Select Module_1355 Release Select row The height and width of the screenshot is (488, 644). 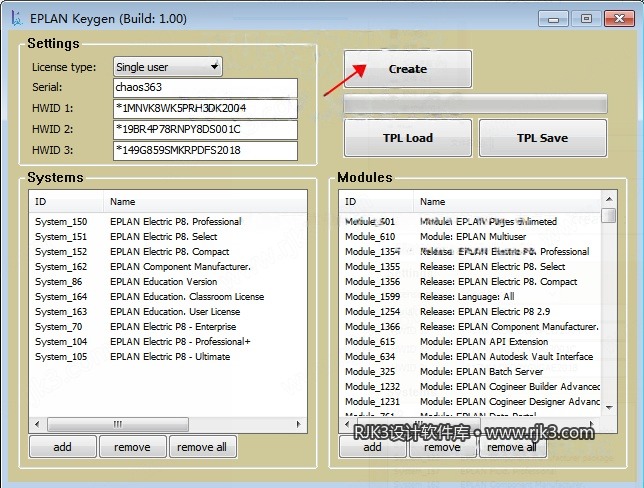pos(470,267)
